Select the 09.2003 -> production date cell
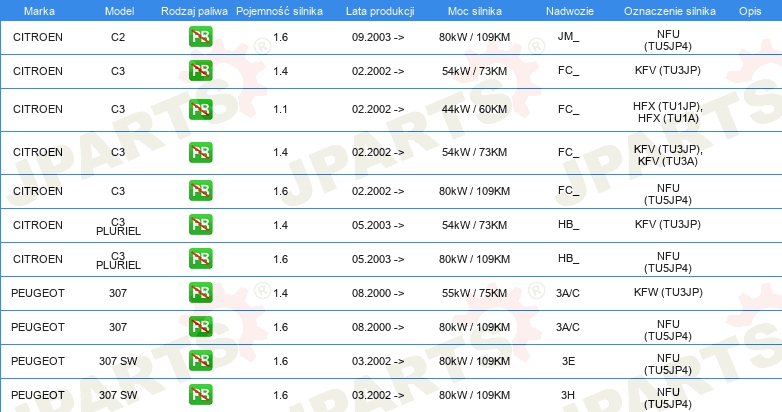 [x=378, y=37]
